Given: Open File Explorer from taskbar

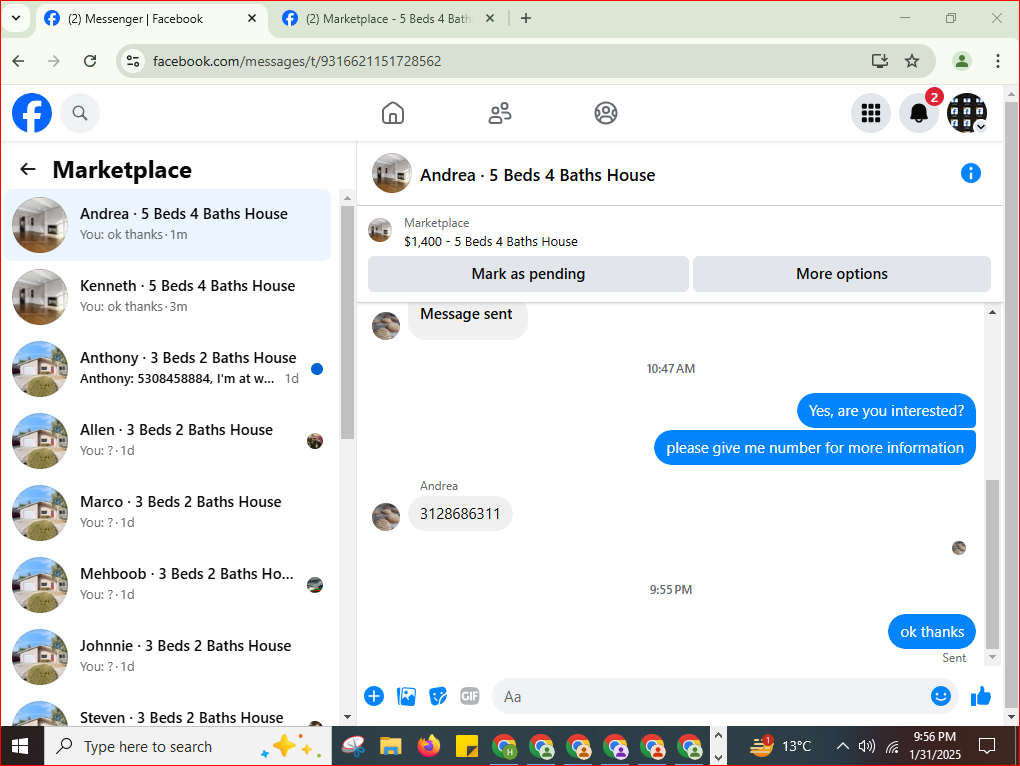Looking at the screenshot, I should [391, 746].
